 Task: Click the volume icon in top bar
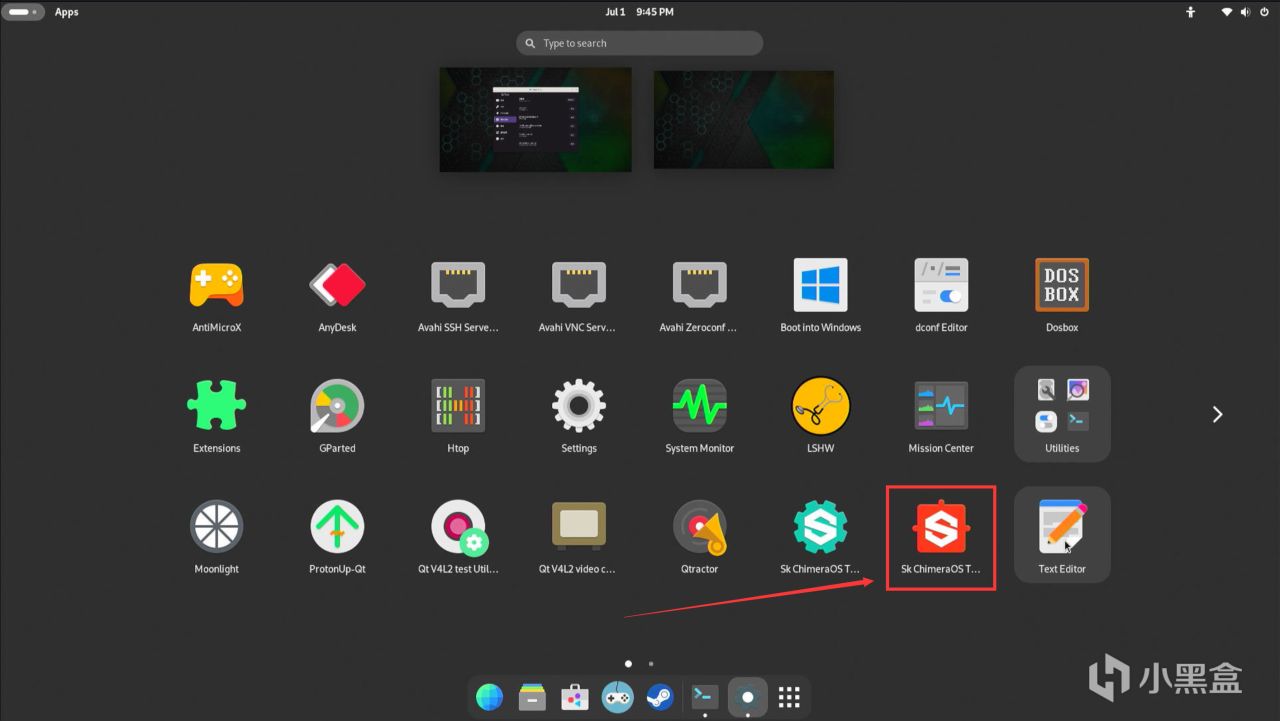tap(1246, 12)
